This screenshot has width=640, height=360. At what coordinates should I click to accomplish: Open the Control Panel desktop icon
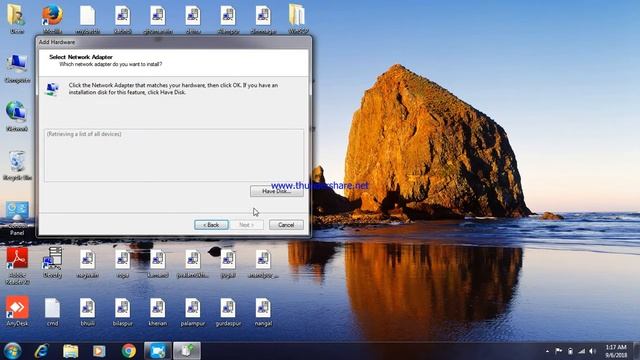(x=17, y=218)
